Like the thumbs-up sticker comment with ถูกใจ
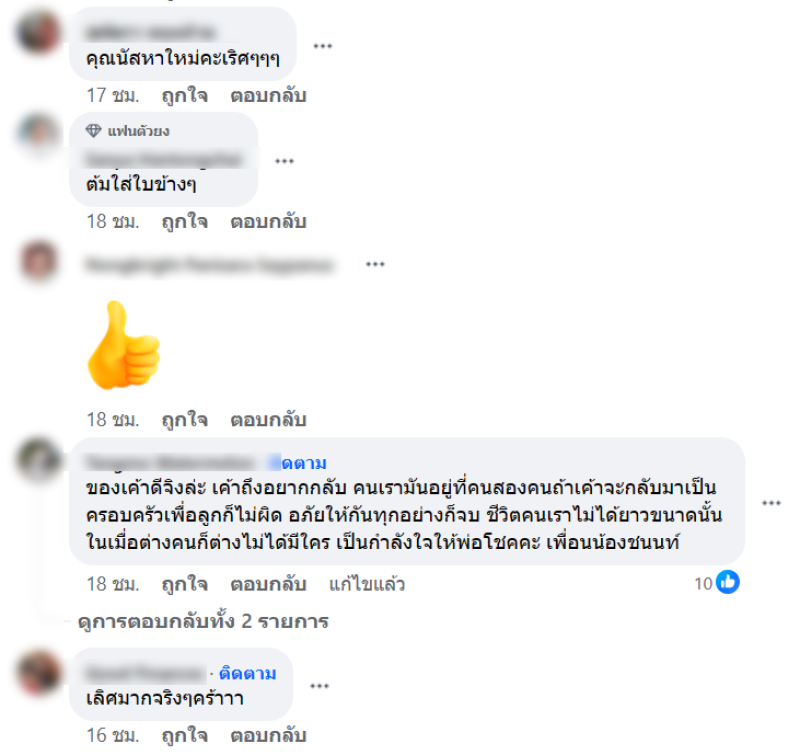 (185, 419)
